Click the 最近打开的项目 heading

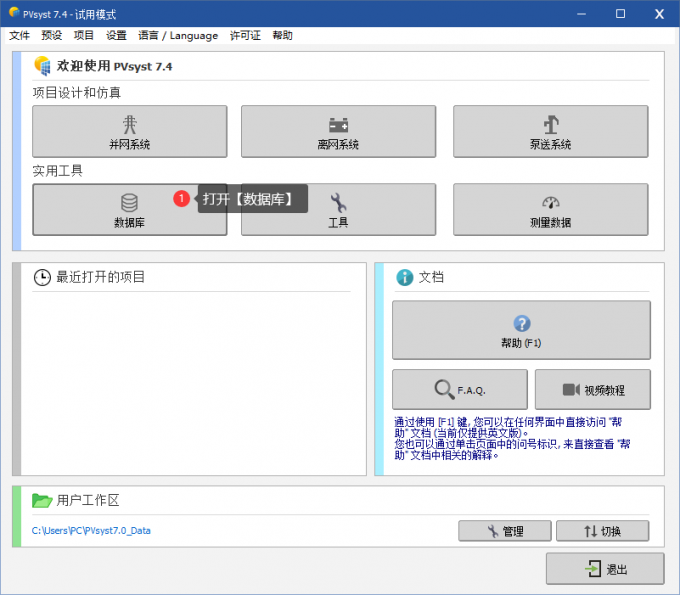[101, 277]
